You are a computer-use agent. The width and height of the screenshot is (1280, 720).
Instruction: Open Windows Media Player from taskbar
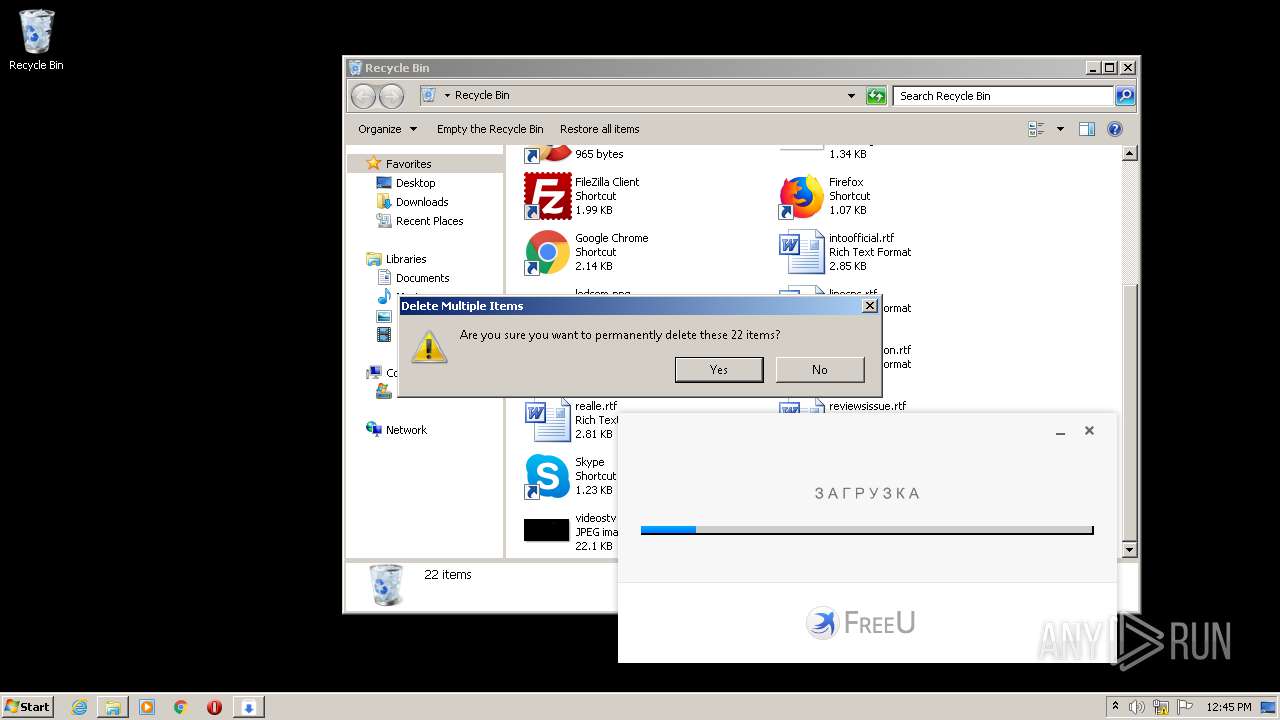pyautogui.click(x=147, y=707)
